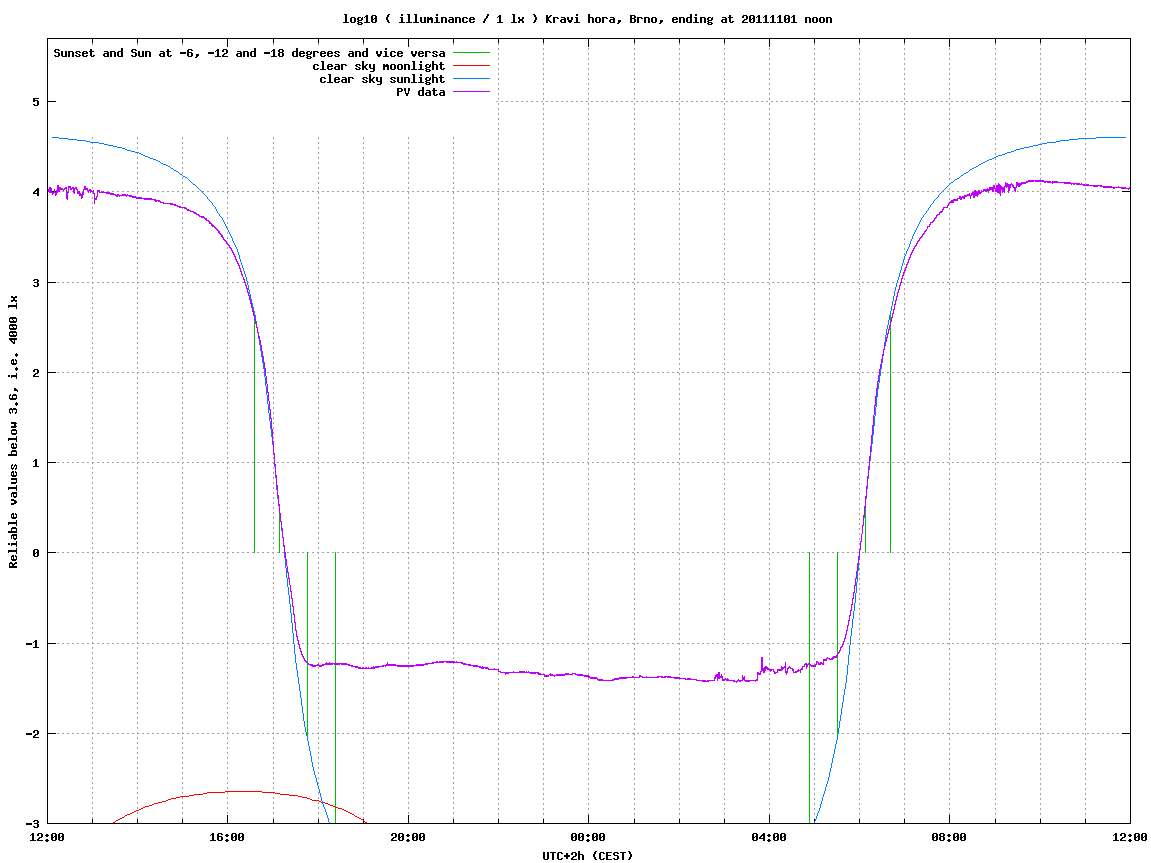Screen dimensions: 1151x863
Task: Click the chart title text at top
Action: tap(587, 19)
